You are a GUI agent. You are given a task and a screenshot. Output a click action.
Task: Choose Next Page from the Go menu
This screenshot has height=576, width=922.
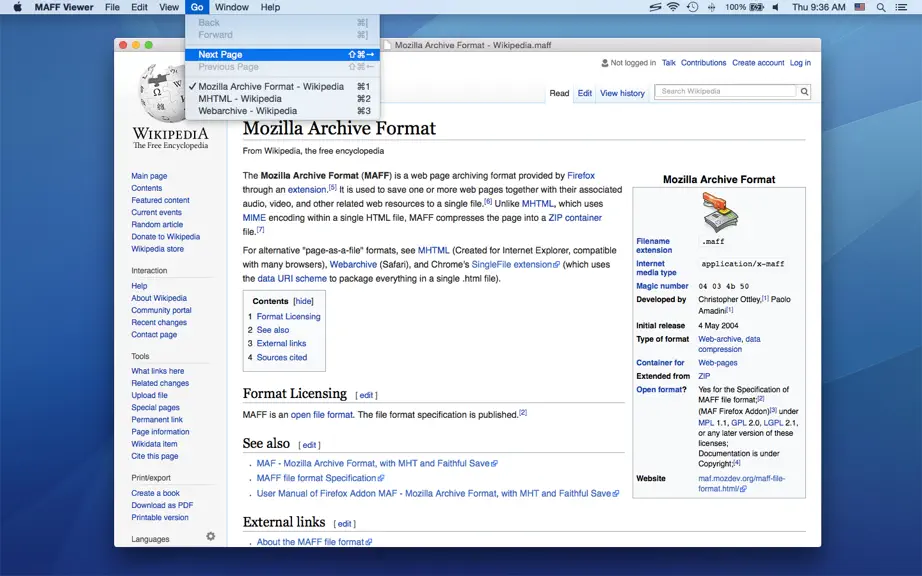282,55
